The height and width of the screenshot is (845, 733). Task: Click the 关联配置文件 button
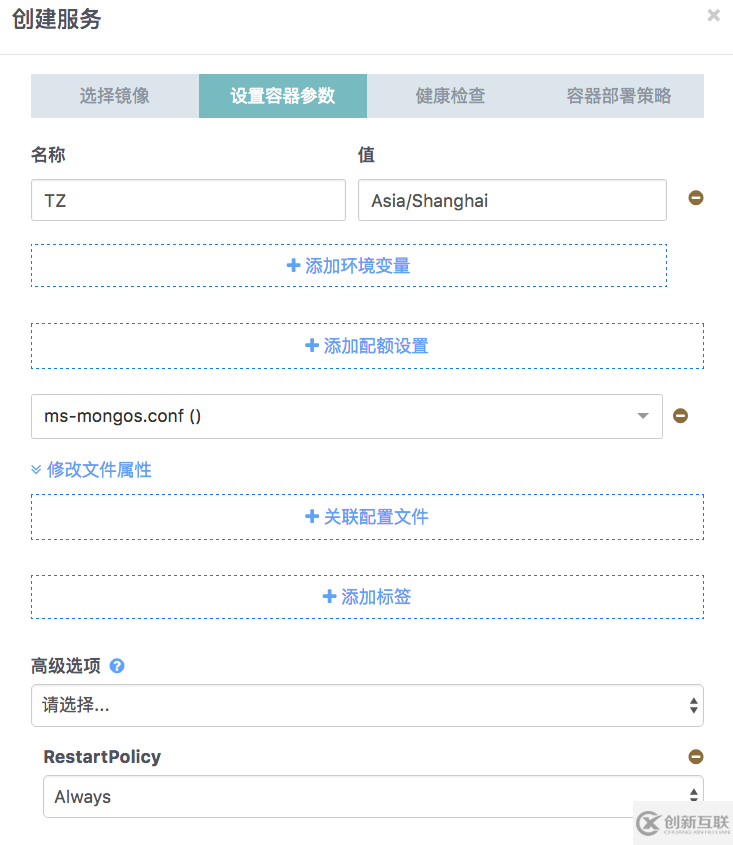367,517
